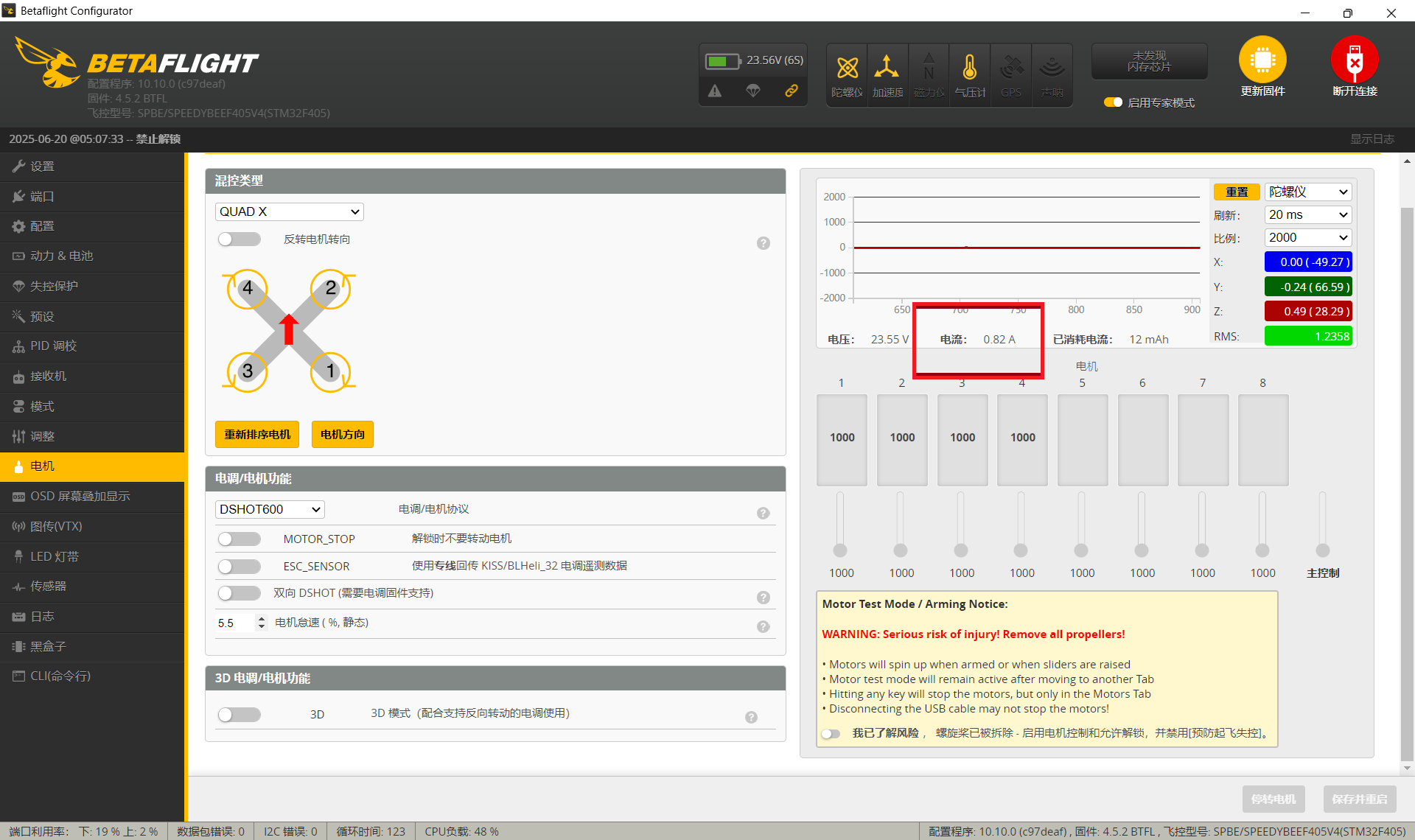Image resolution: width=1415 pixels, height=840 pixels.
Task: Open the OSD tab (OSD 屏幕叠加显示)
Action: tap(92, 497)
